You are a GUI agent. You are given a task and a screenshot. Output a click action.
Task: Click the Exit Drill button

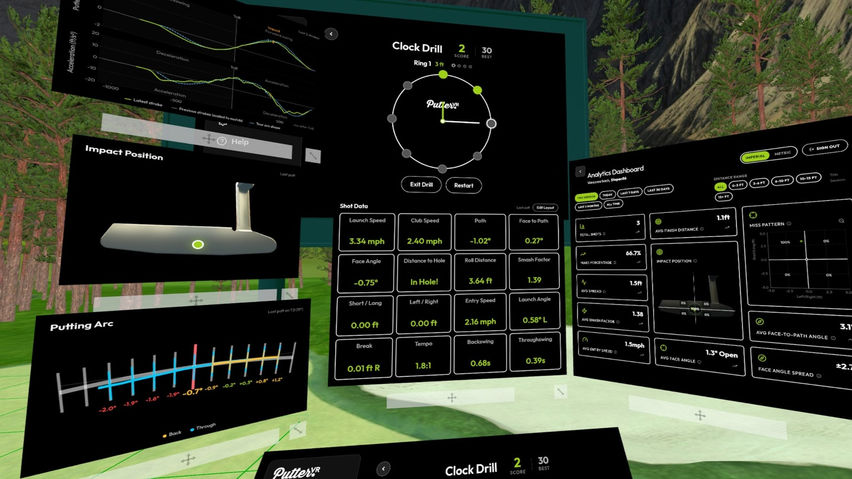pos(421,185)
